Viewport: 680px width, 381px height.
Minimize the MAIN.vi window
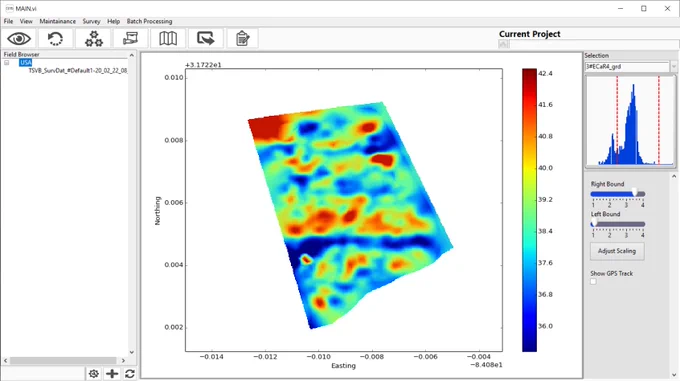coord(621,9)
